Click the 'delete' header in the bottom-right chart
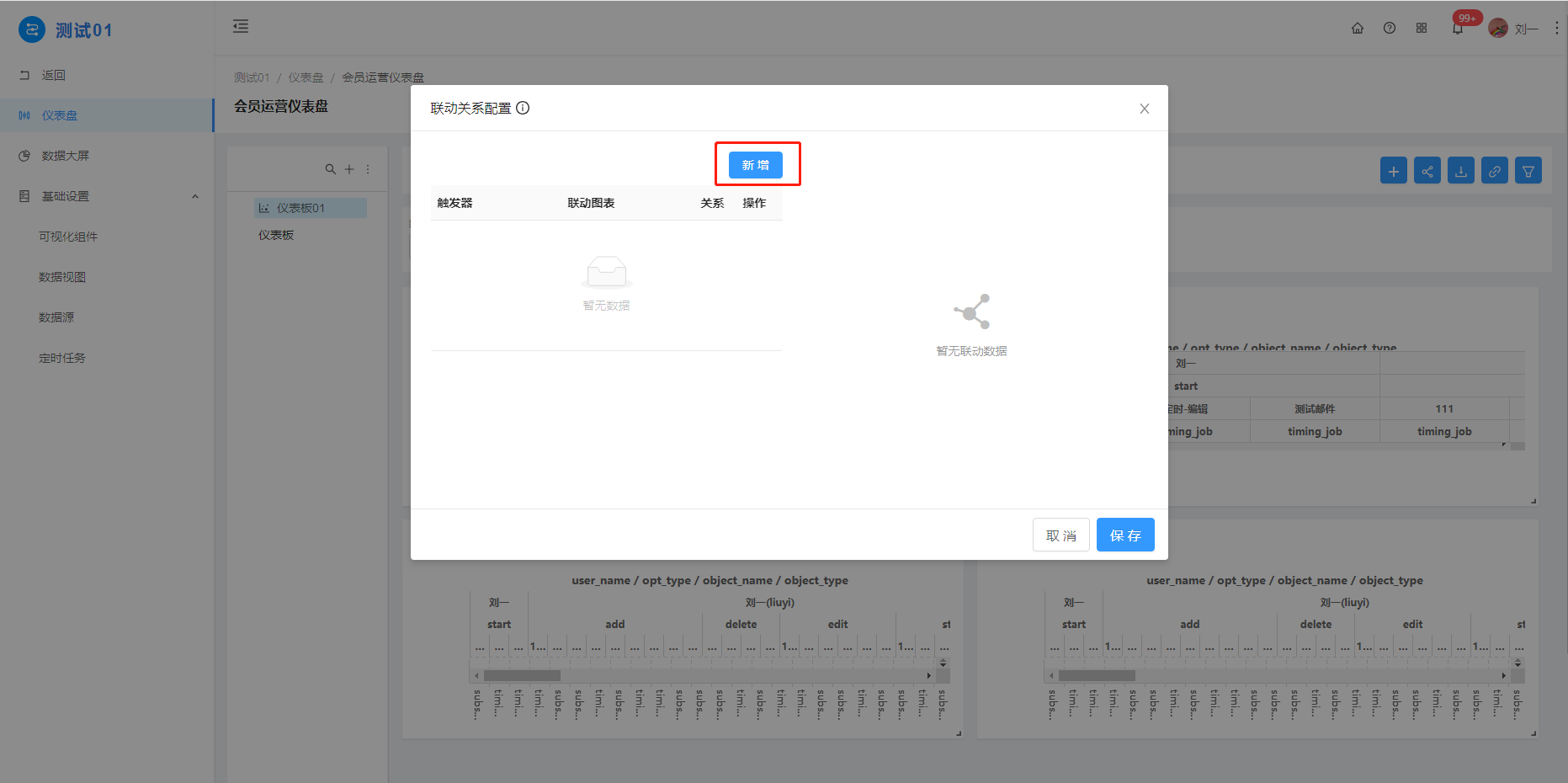 tap(1316, 624)
